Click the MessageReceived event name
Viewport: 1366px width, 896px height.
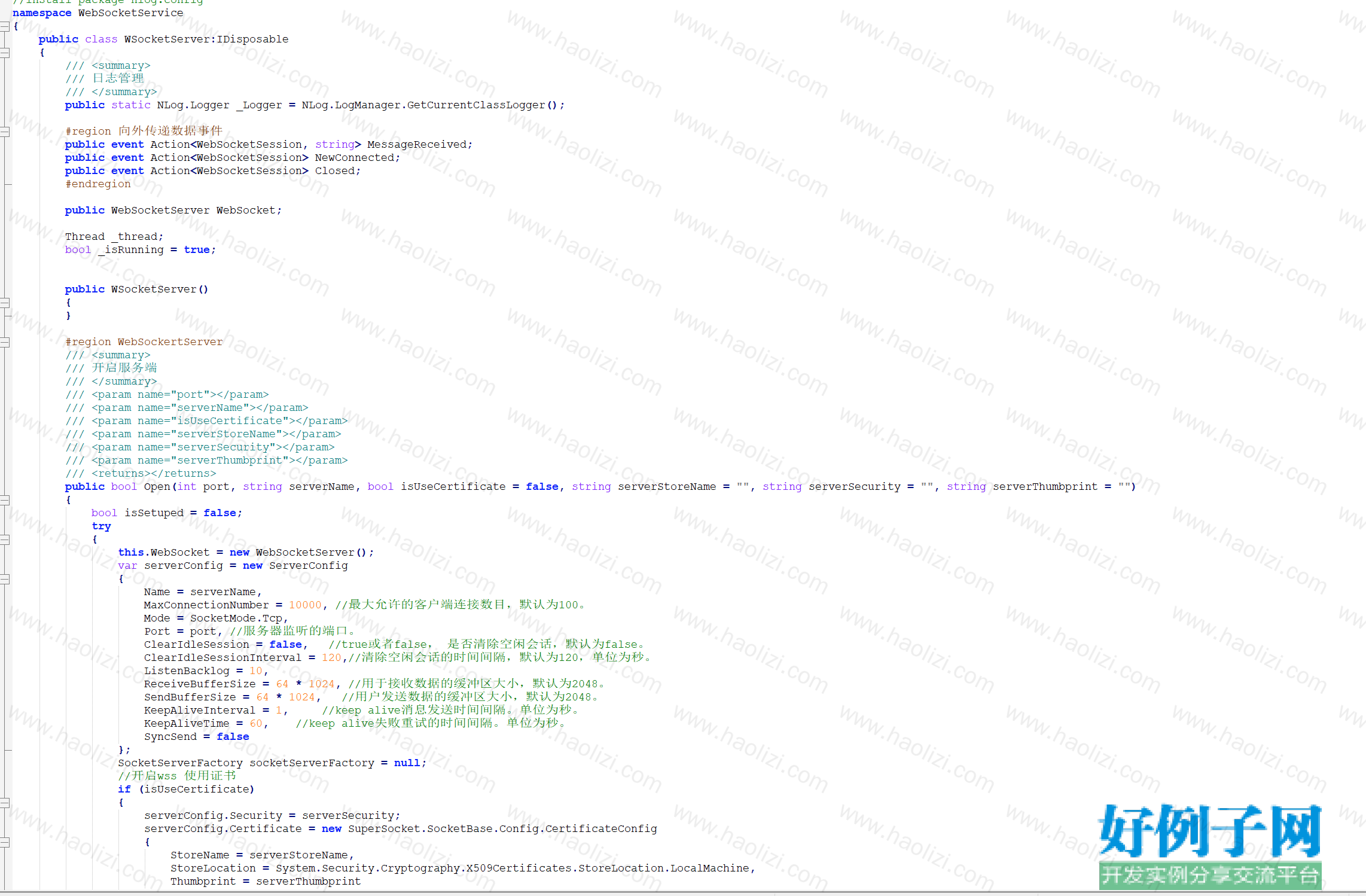click(417, 145)
